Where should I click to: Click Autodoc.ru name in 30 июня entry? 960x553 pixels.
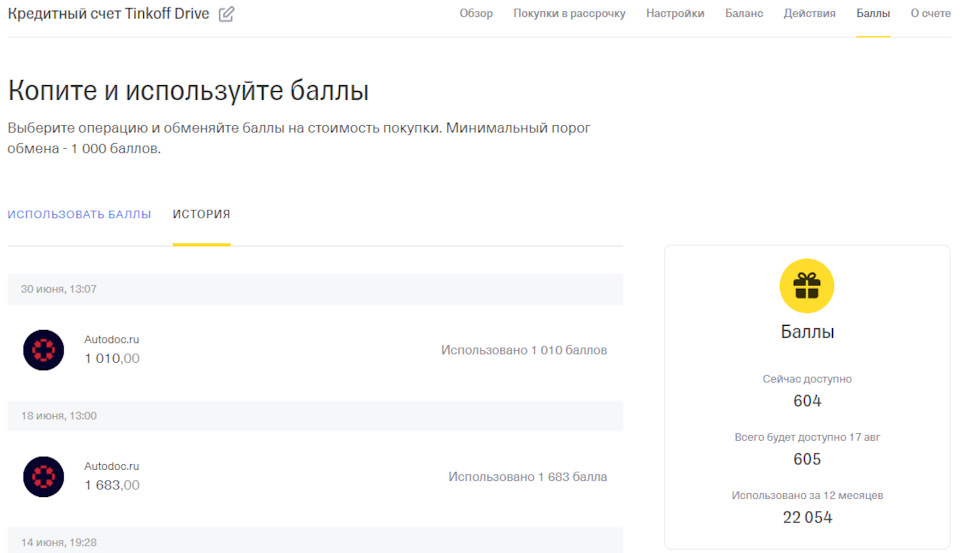111,339
